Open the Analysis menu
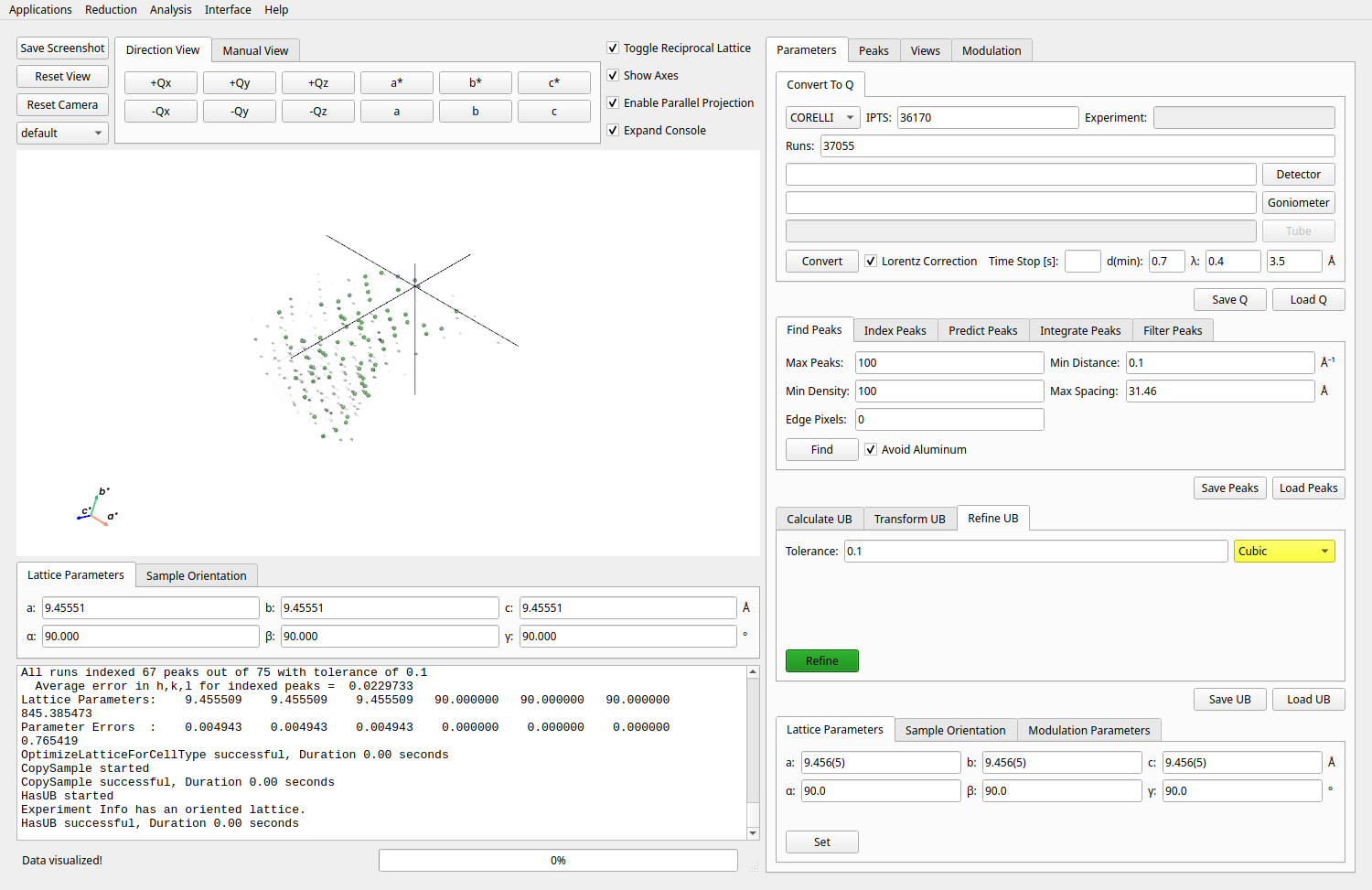The image size is (1372, 890). coord(171,9)
